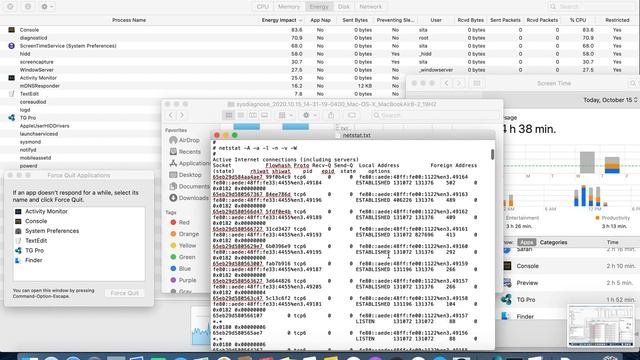Select the ScreenTimeService process icon
640x360 pixels.
(11, 46)
